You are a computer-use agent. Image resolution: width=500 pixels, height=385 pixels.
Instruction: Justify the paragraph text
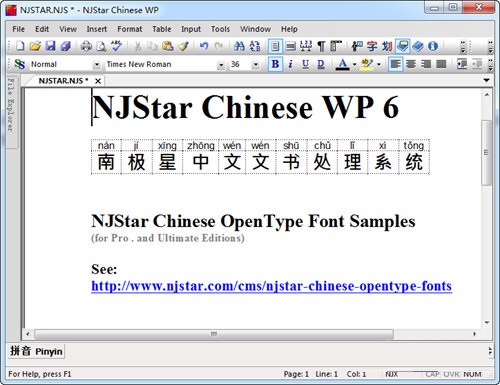[441, 64]
